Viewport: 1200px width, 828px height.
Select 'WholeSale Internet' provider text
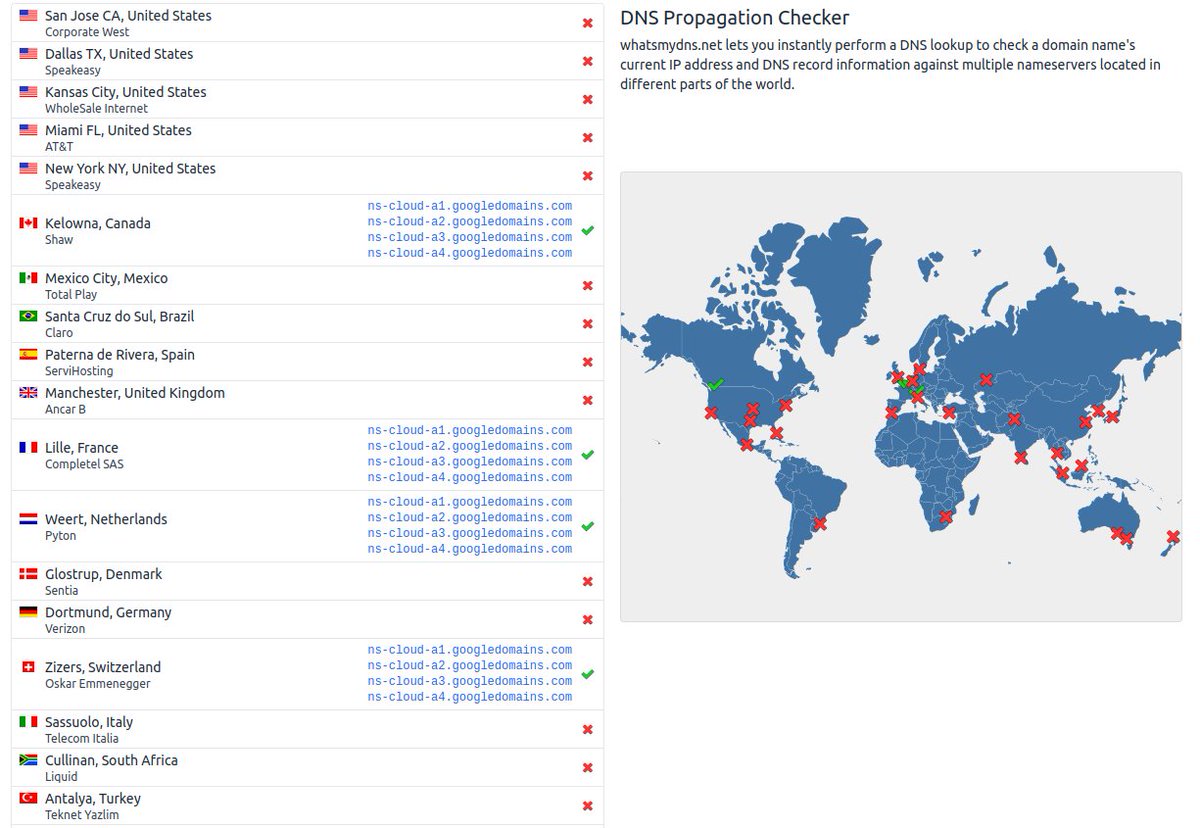coord(96,108)
